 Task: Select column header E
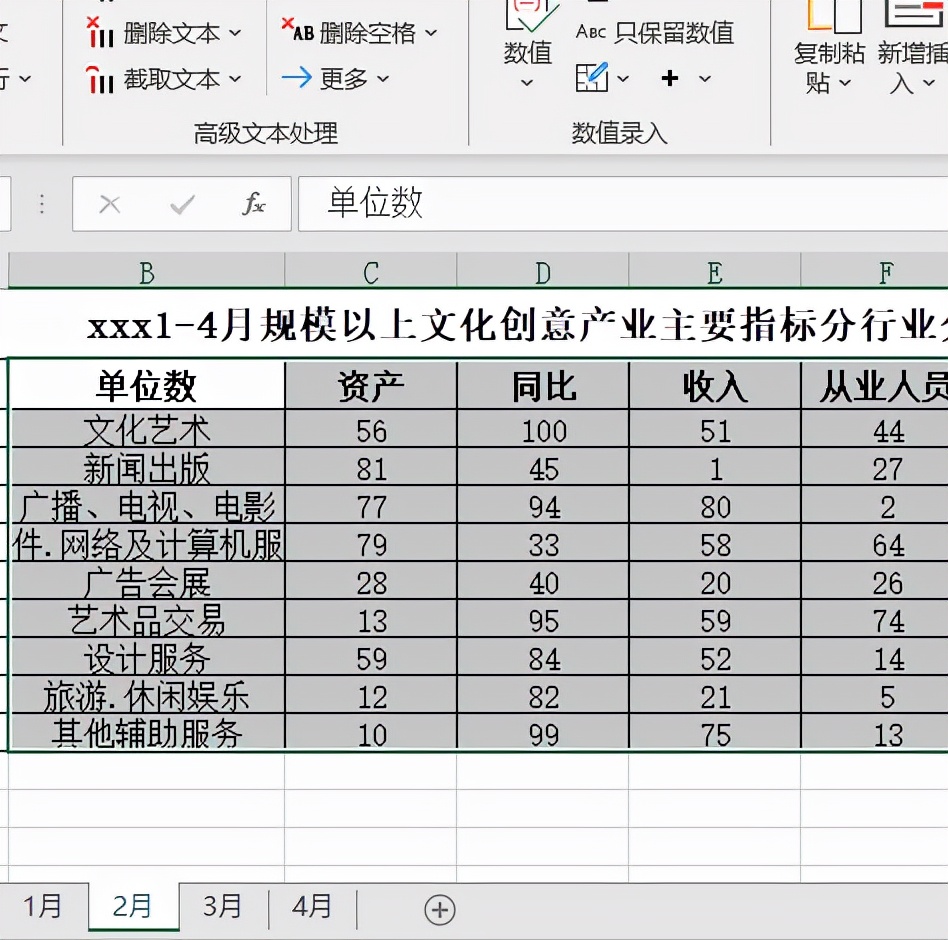714,271
